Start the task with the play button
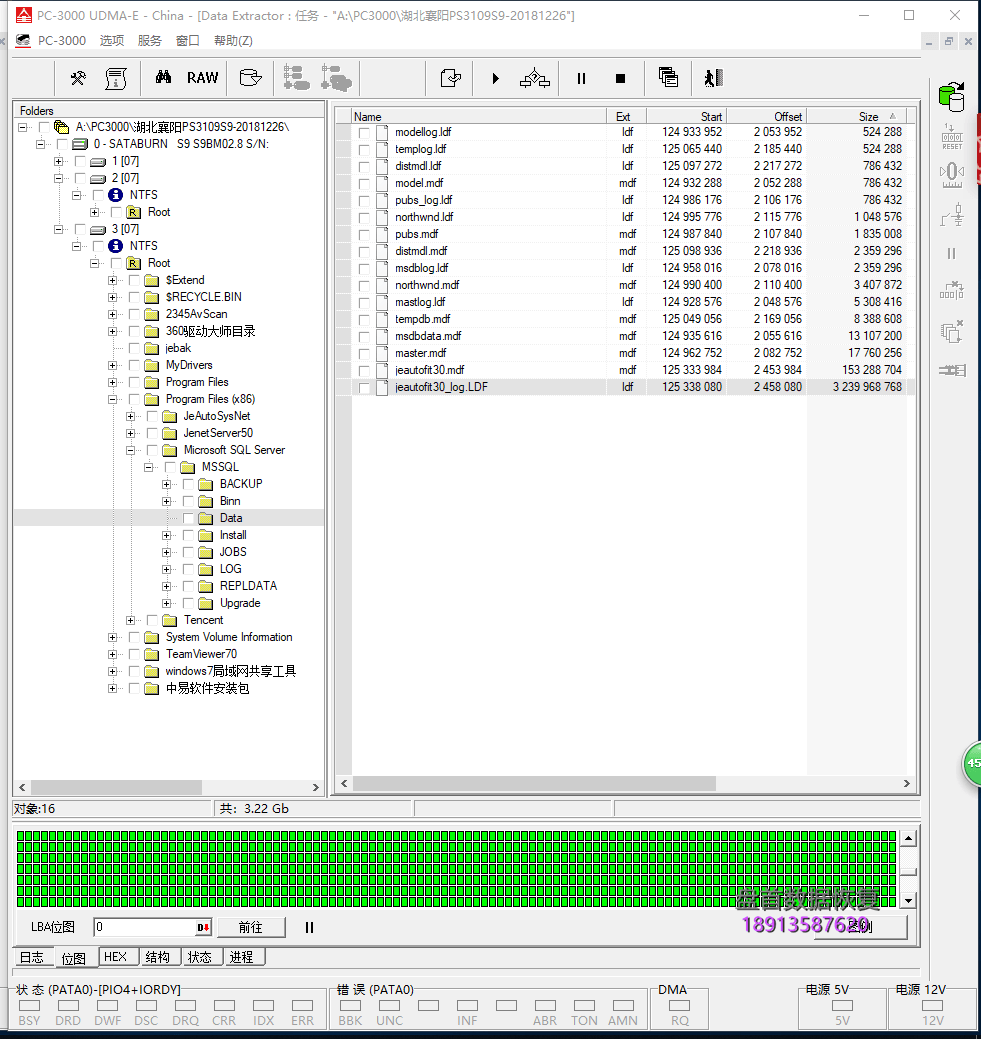Viewport: 981px width, 1039px height. coord(496,79)
